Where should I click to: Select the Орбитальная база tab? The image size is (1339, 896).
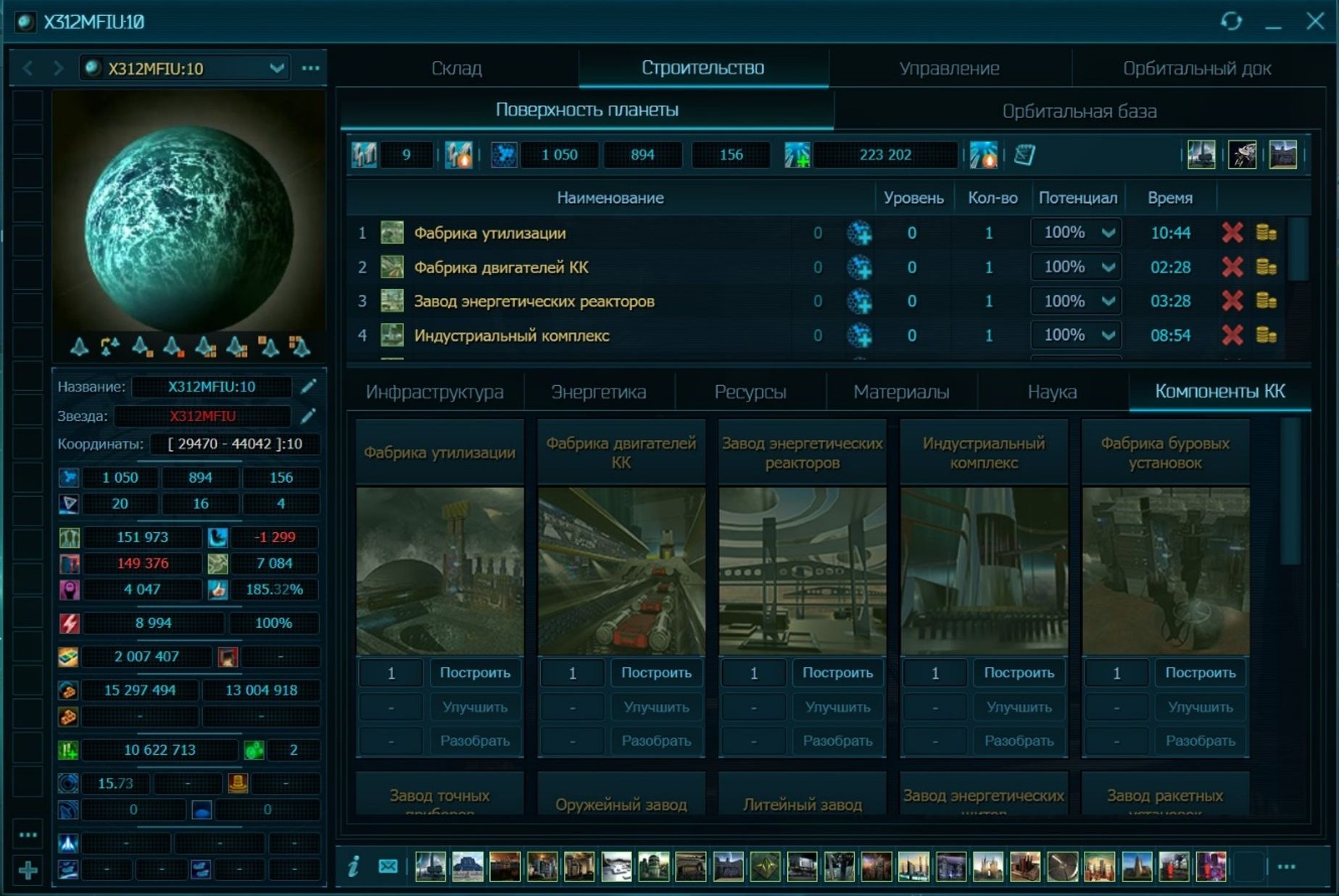[x=1079, y=111]
